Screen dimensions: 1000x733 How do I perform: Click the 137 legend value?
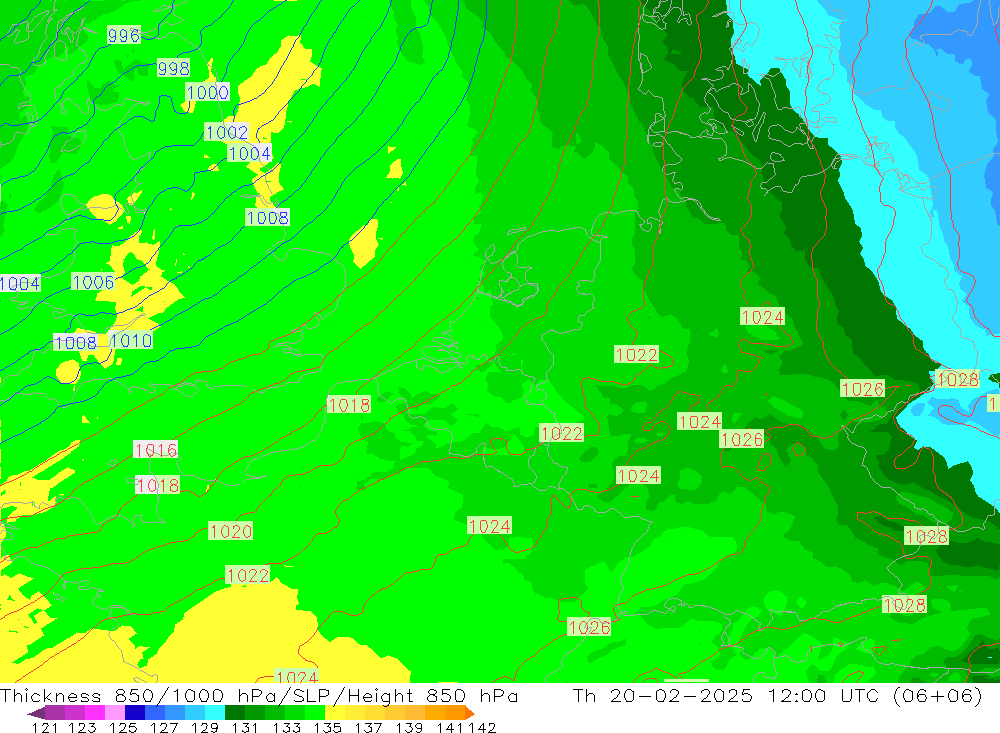tap(368, 727)
